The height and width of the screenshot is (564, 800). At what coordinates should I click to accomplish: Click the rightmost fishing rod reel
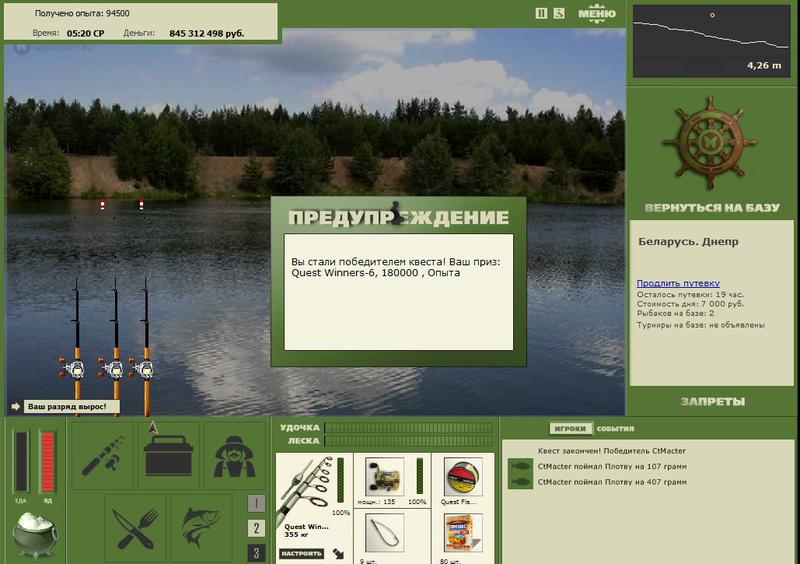pyautogui.click(x=142, y=369)
